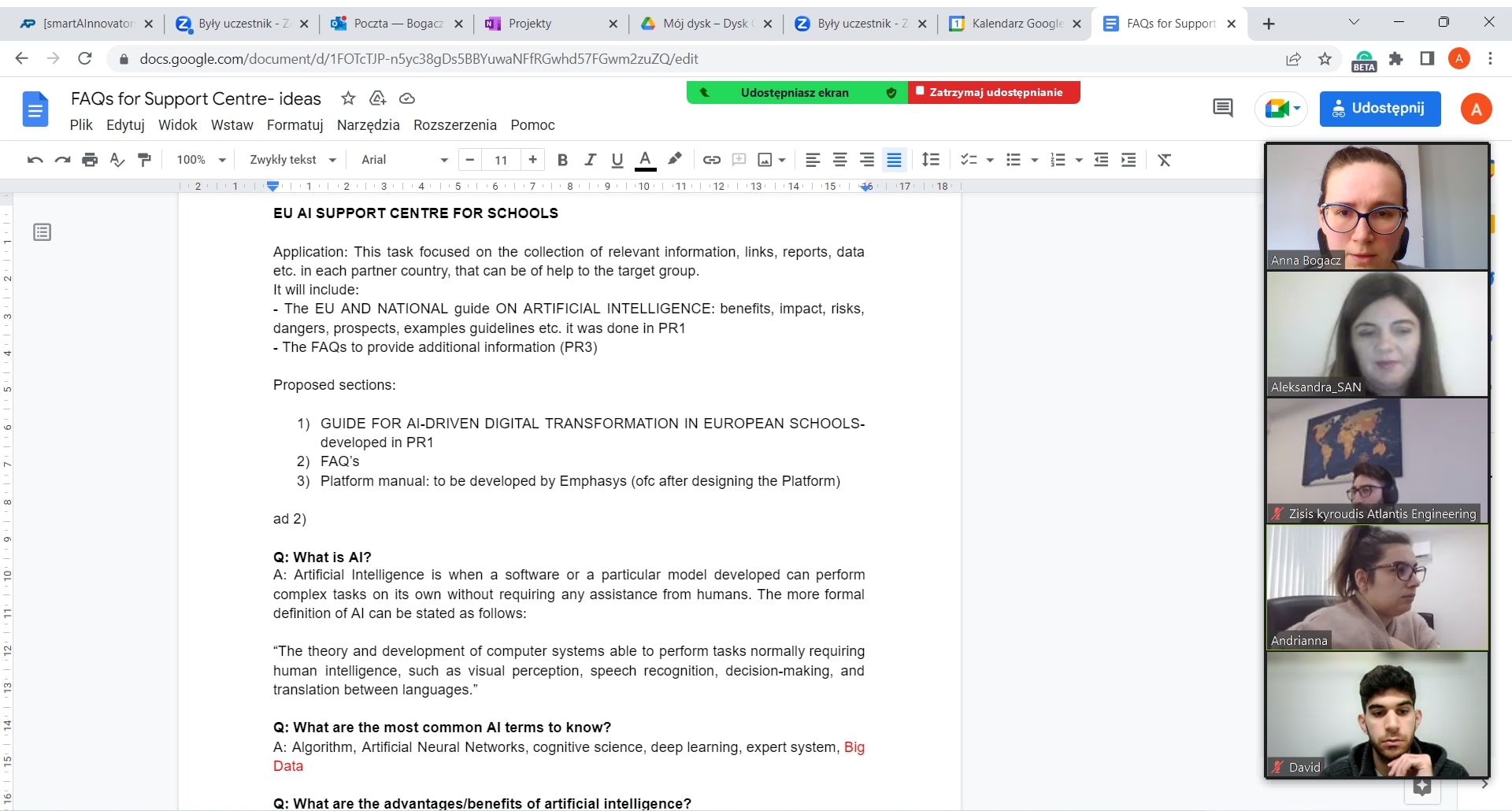
Task: Go to Docs home icon
Action: 35,109
